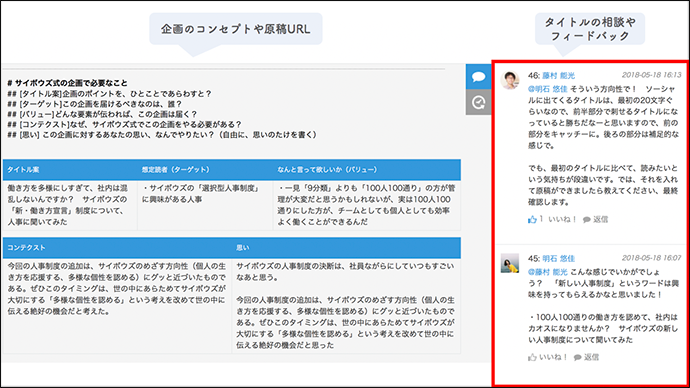Click 返信 on comment 45
Image resolution: width=690 pixels, height=388 pixels.
point(591,357)
